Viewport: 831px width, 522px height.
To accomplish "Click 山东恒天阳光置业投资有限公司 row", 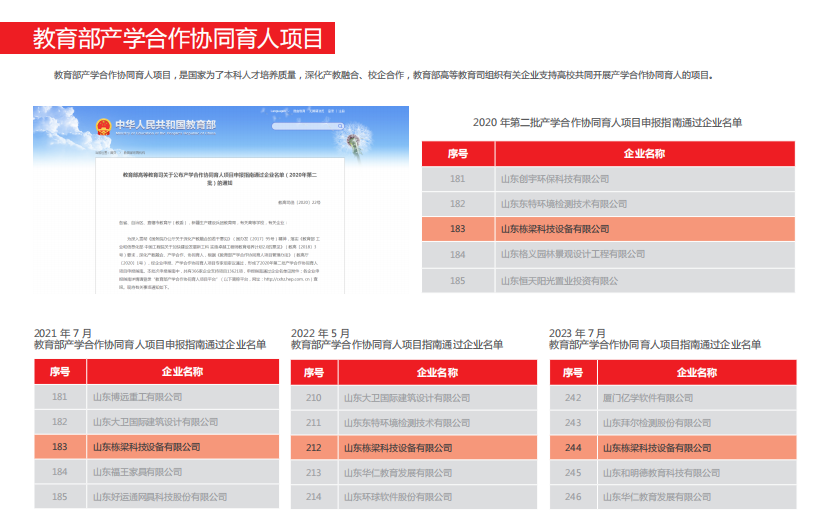I will pos(608,280).
